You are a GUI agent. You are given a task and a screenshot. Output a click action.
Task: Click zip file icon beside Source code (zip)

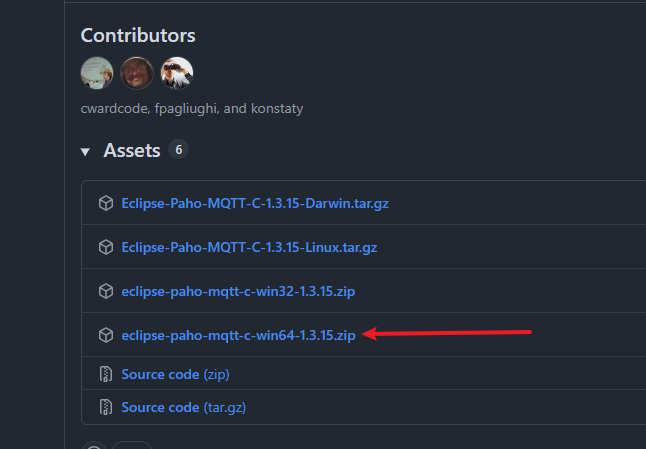point(106,374)
